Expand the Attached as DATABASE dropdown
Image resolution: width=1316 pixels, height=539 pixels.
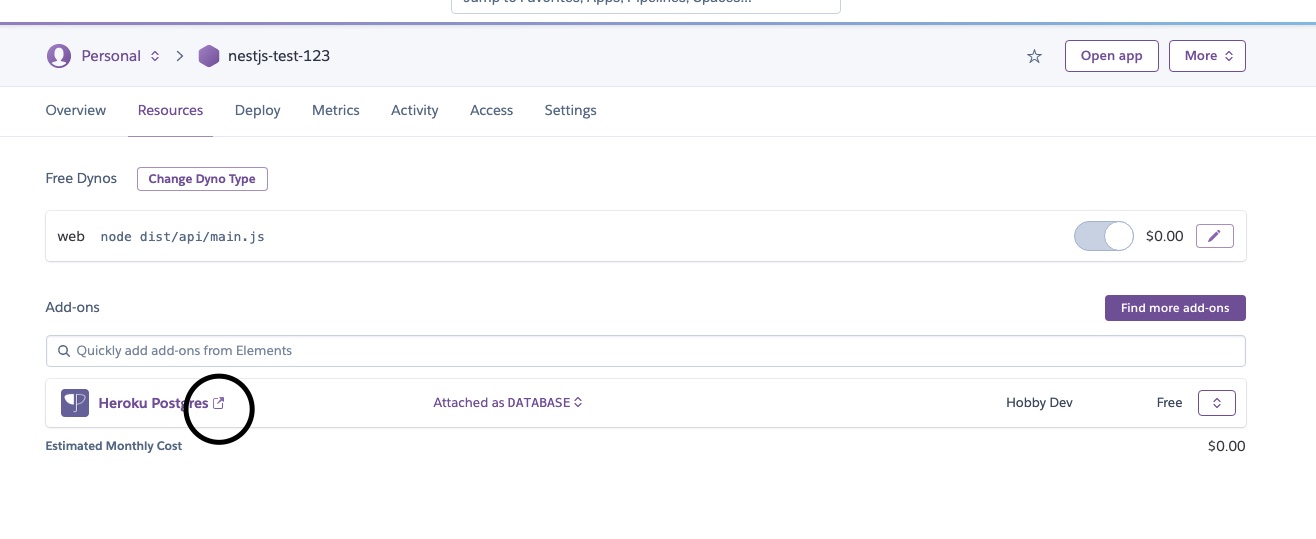(508, 403)
